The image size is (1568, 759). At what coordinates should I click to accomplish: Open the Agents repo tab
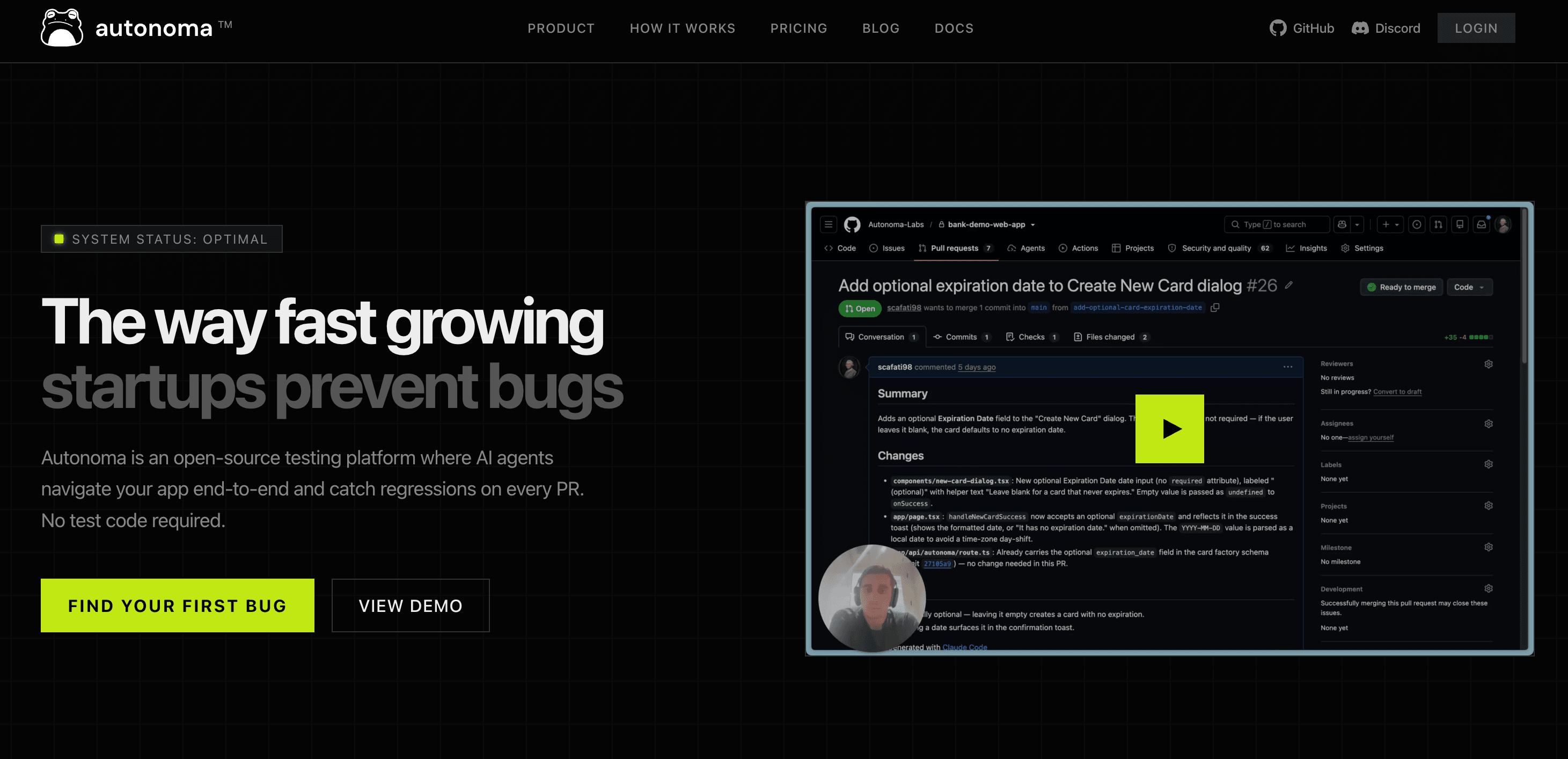1025,249
